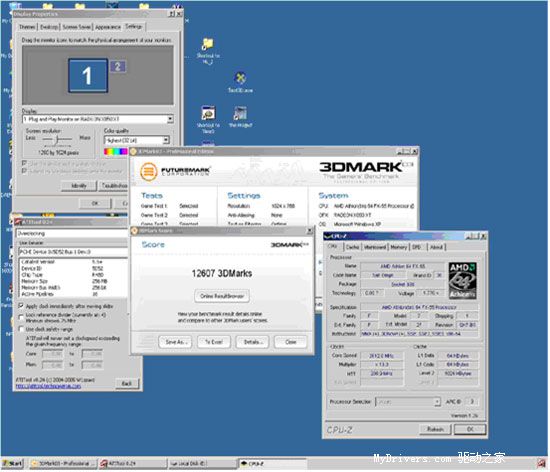The width and height of the screenshot is (550, 472).
Task: Switch to Local Disk taskbar button
Action: coord(202,464)
